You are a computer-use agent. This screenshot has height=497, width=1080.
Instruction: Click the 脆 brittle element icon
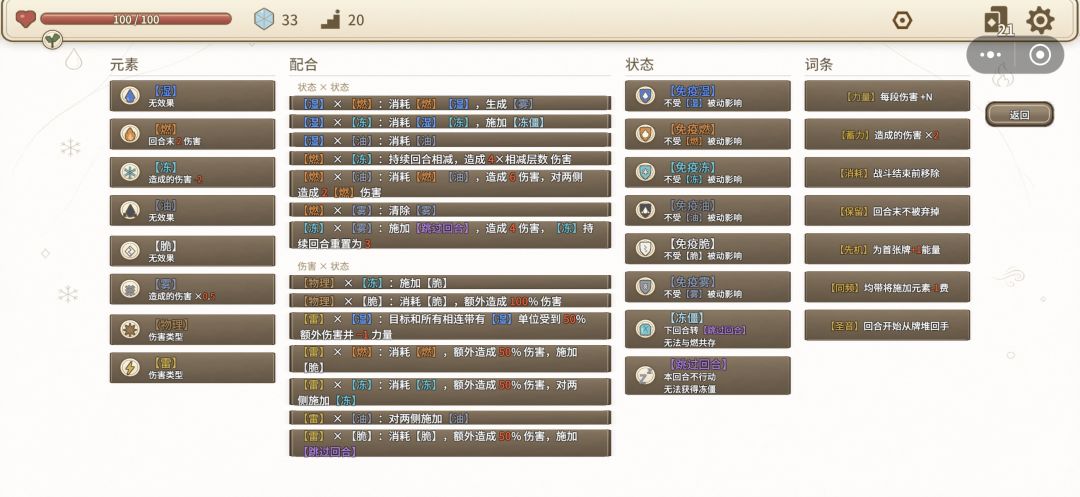[129, 251]
